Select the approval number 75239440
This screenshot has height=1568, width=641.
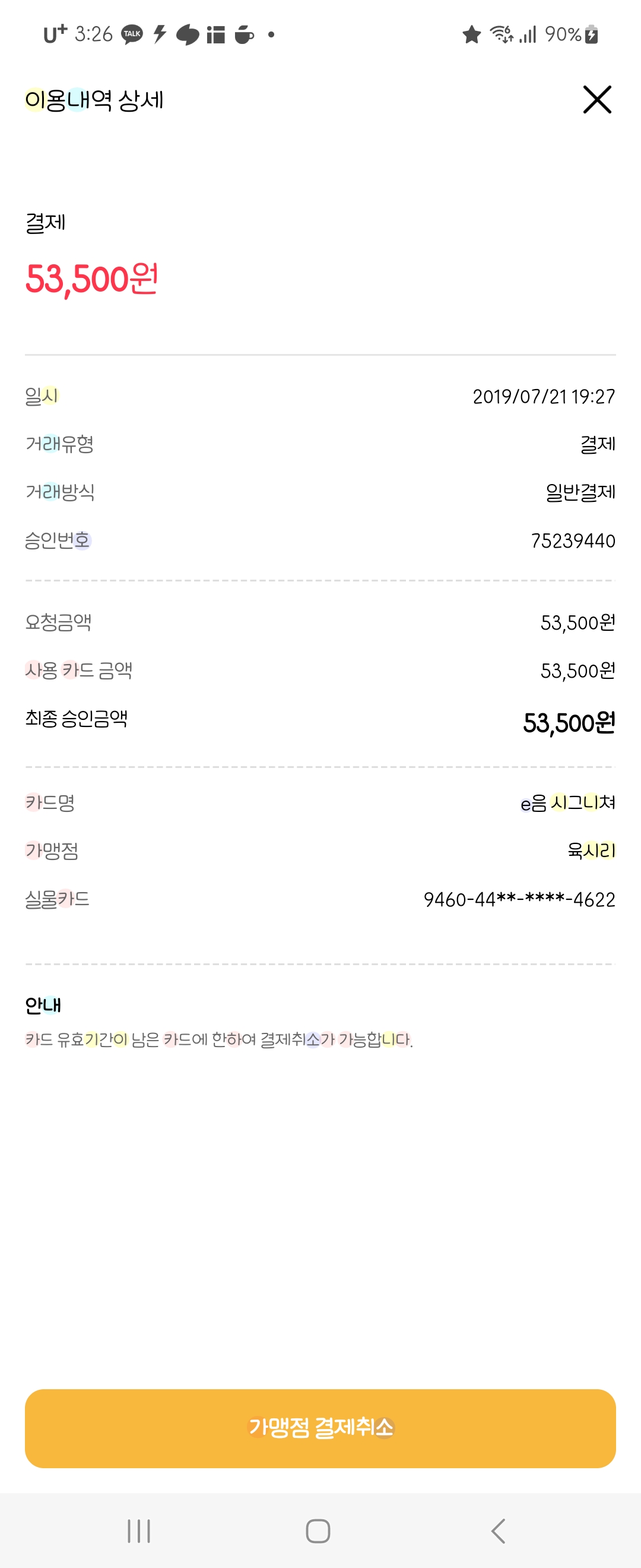(x=572, y=540)
